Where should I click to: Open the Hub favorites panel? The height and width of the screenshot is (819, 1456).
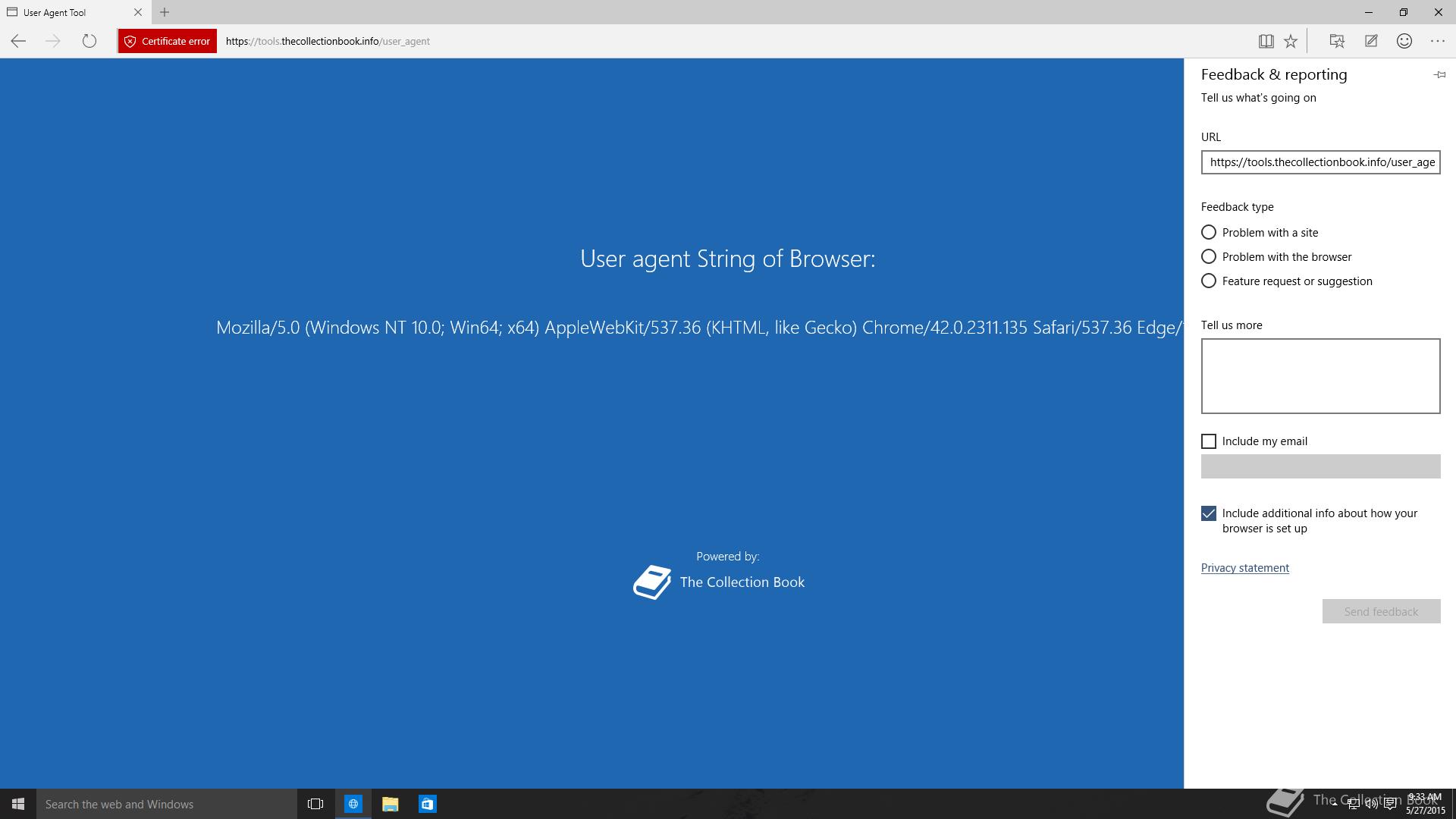1337,41
